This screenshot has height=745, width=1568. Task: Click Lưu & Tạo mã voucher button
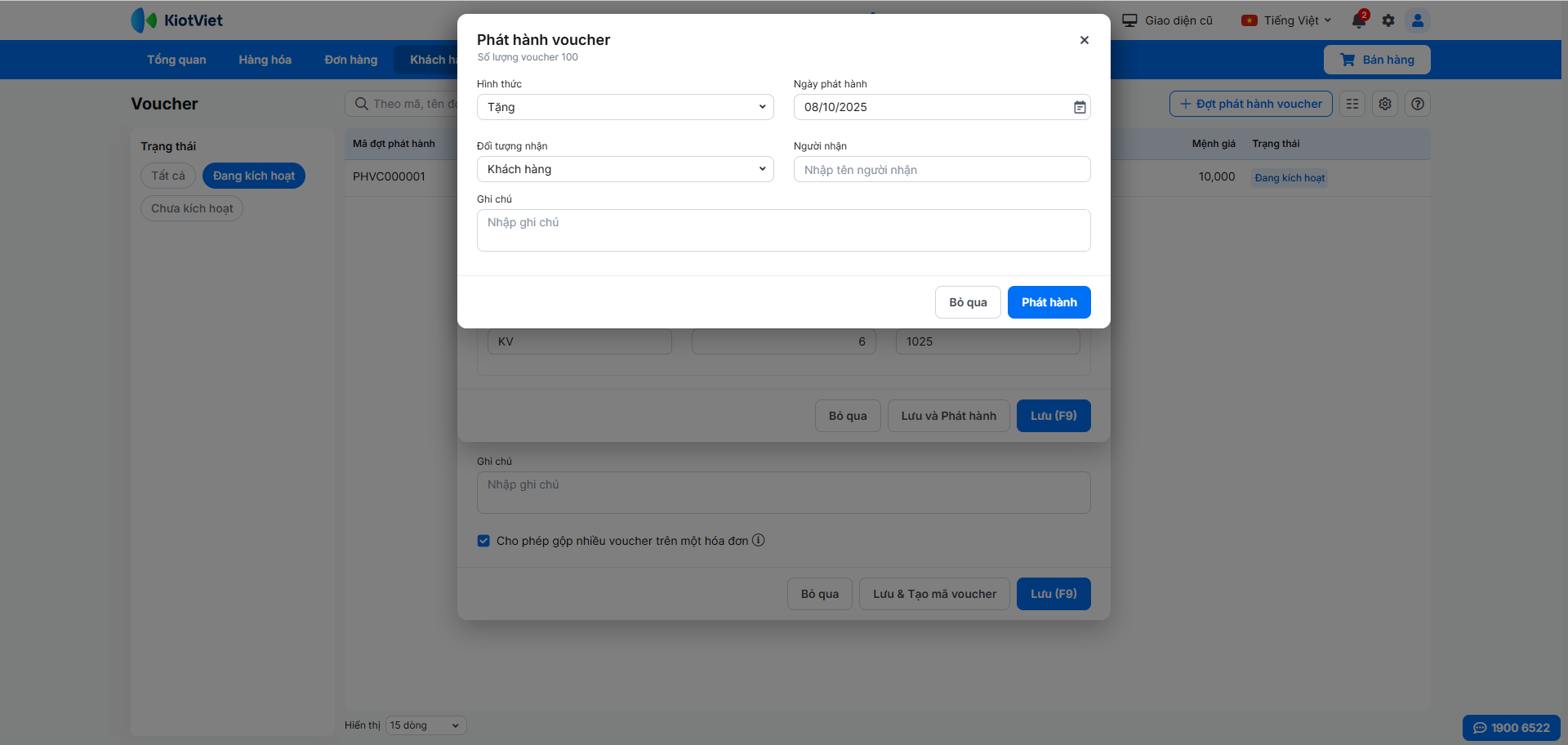pos(934,594)
